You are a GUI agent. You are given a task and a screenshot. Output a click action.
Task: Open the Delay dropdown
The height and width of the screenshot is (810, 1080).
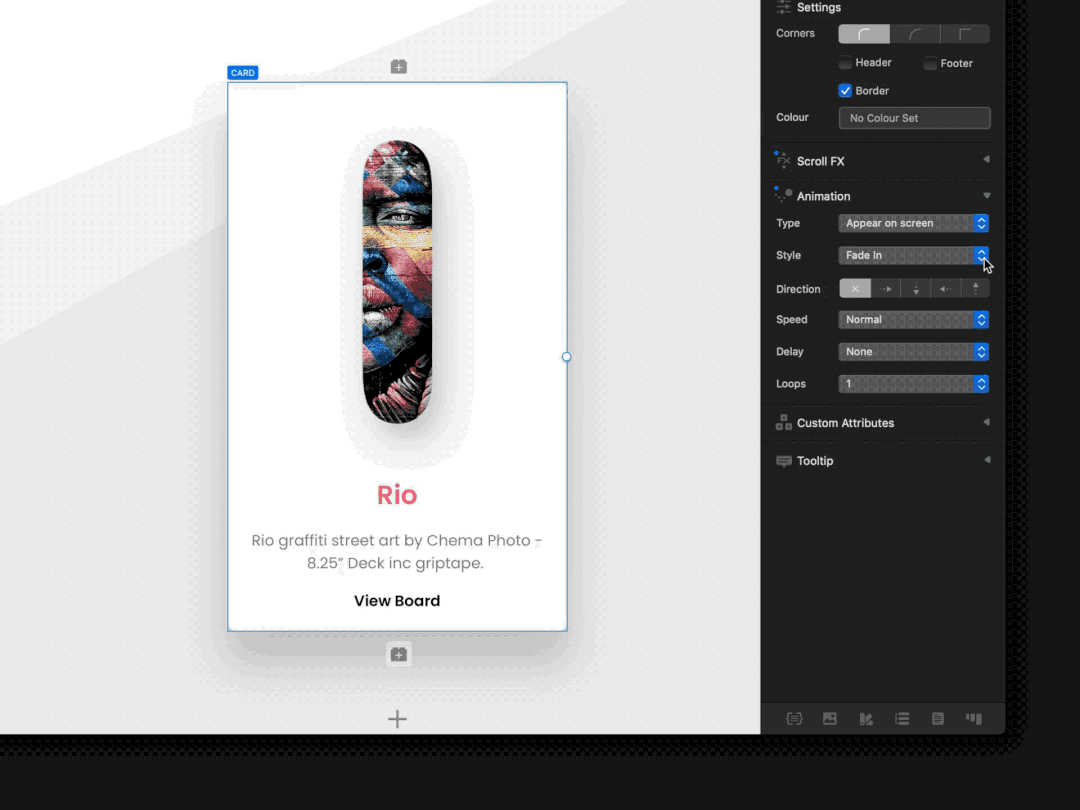click(914, 352)
